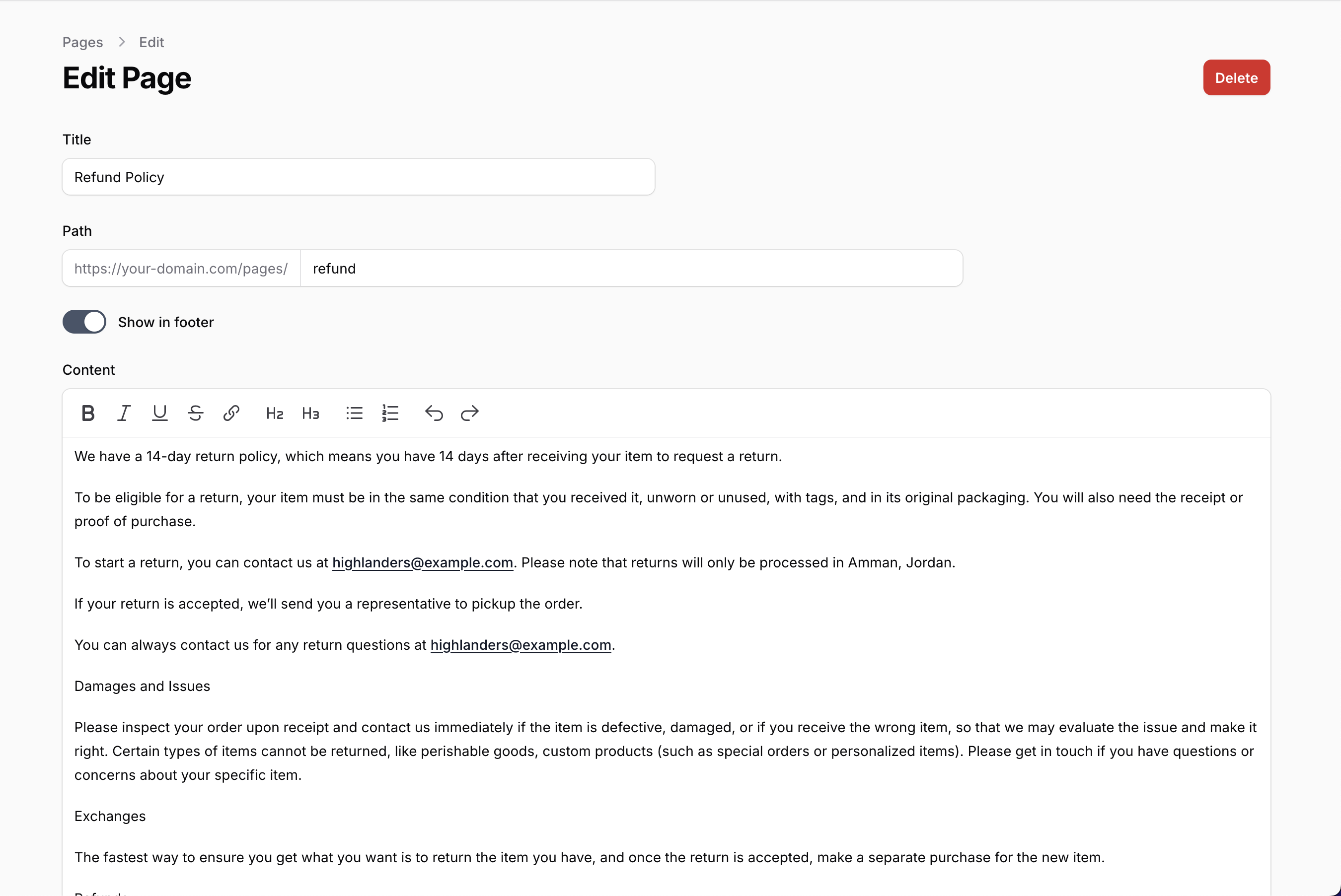Apply italic formatting in the content toolbar

click(124, 413)
